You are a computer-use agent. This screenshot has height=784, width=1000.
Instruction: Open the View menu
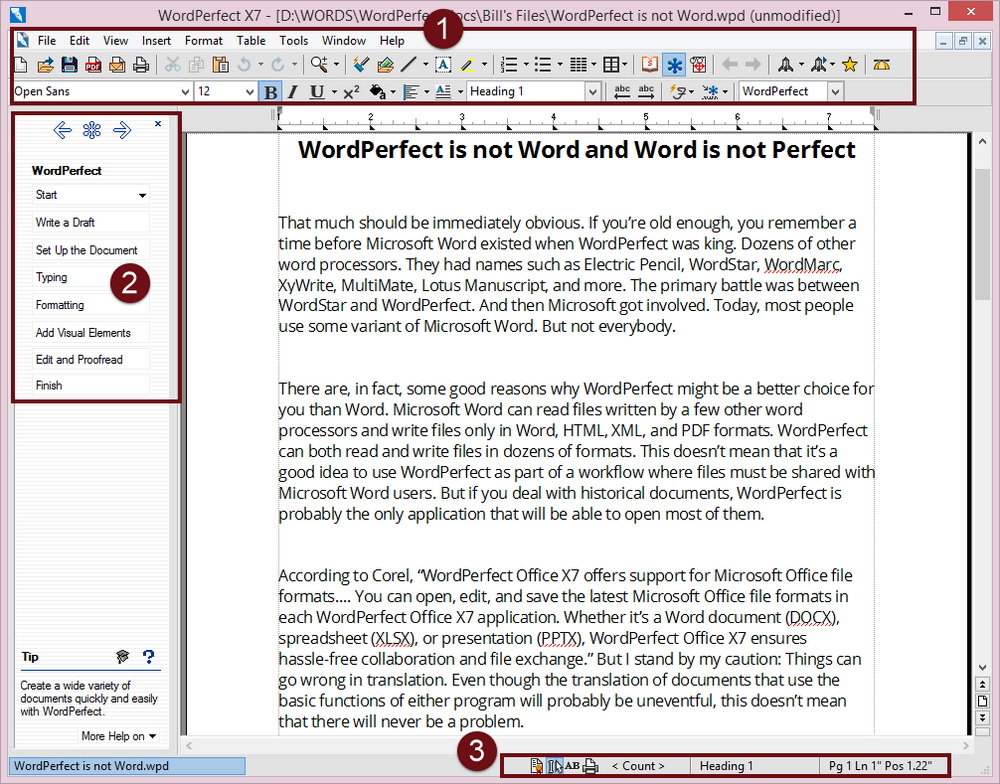click(115, 41)
